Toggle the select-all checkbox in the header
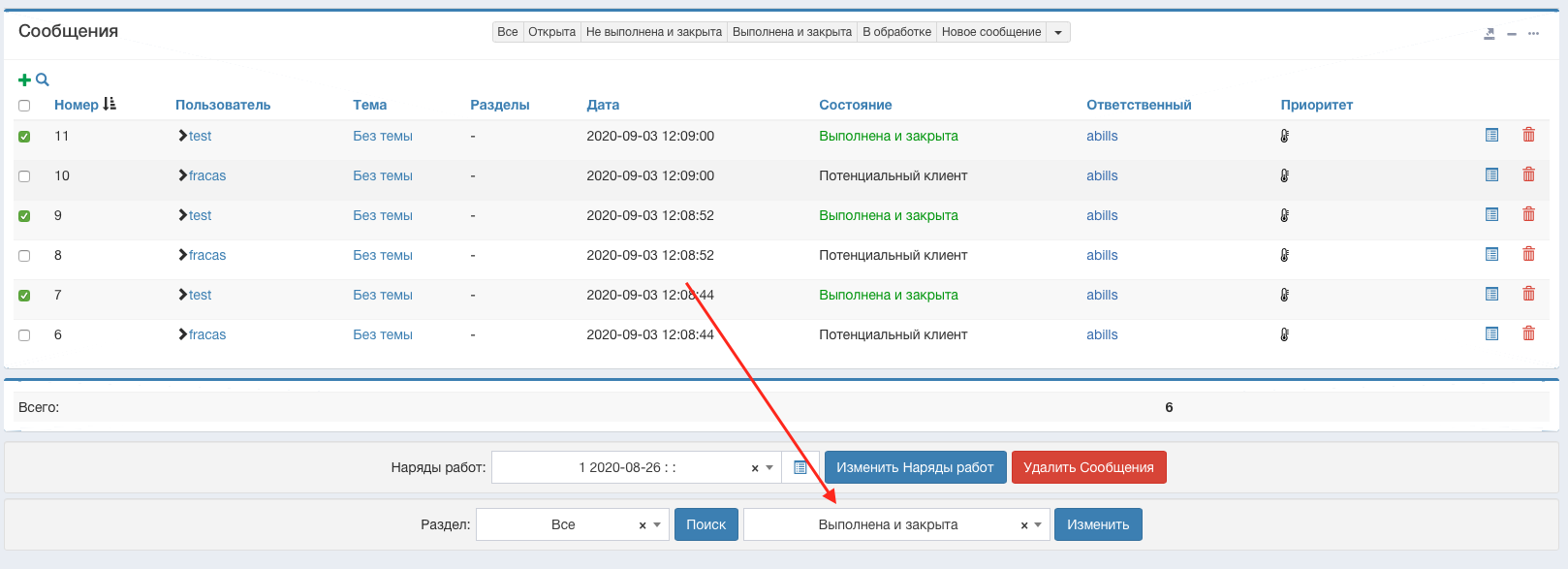 (x=24, y=106)
